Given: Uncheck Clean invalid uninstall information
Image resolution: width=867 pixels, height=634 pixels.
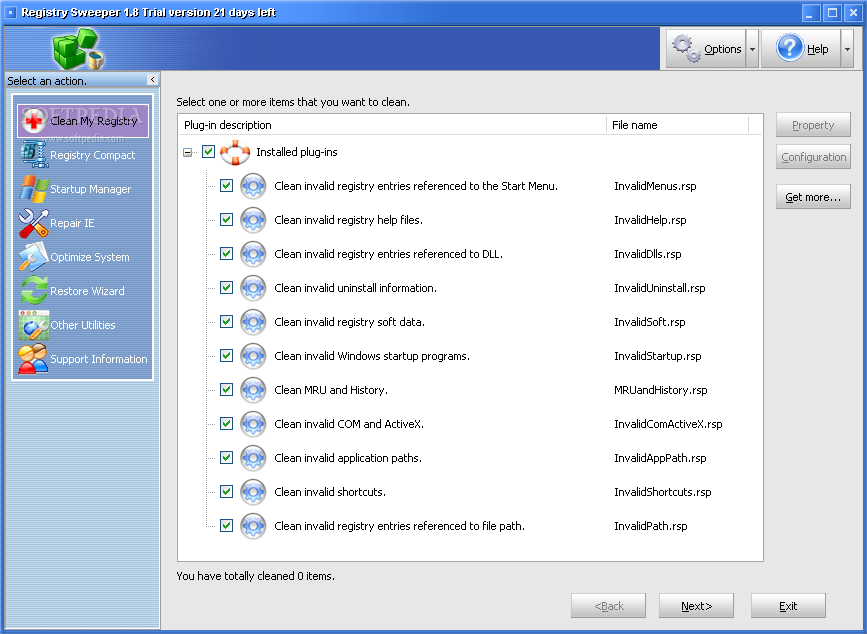Looking at the screenshot, I should 226,287.
